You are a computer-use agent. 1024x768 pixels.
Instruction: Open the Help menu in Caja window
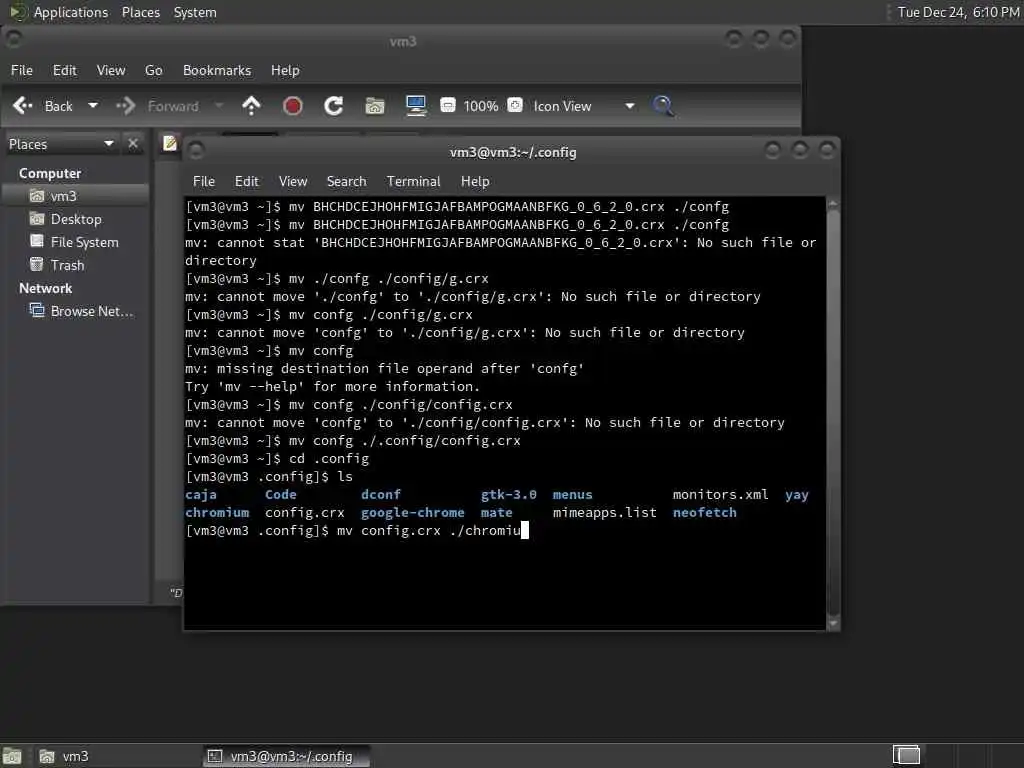click(x=285, y=71)
